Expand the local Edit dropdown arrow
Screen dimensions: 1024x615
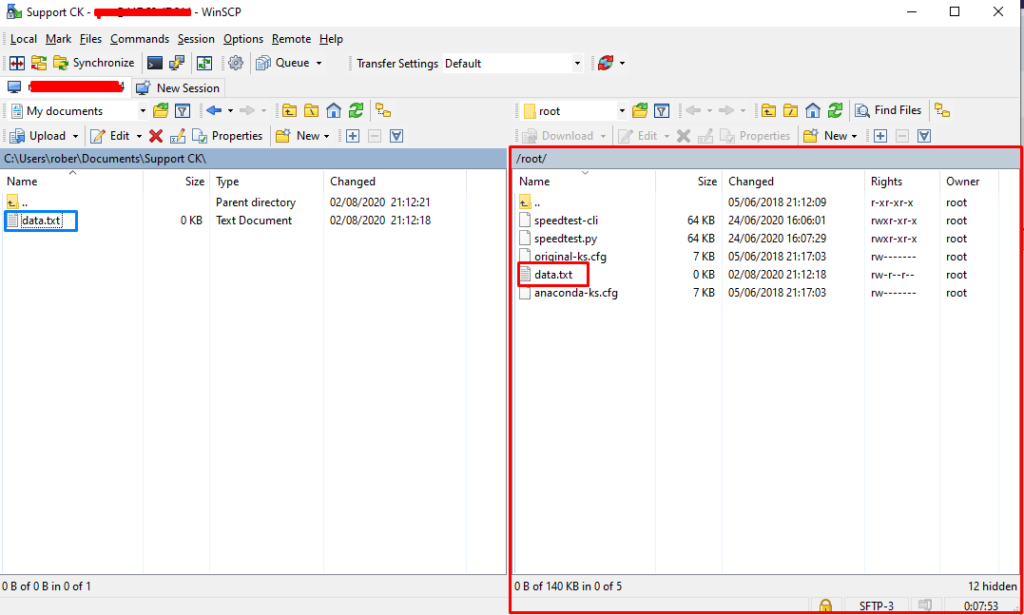[x=139, y=136]
